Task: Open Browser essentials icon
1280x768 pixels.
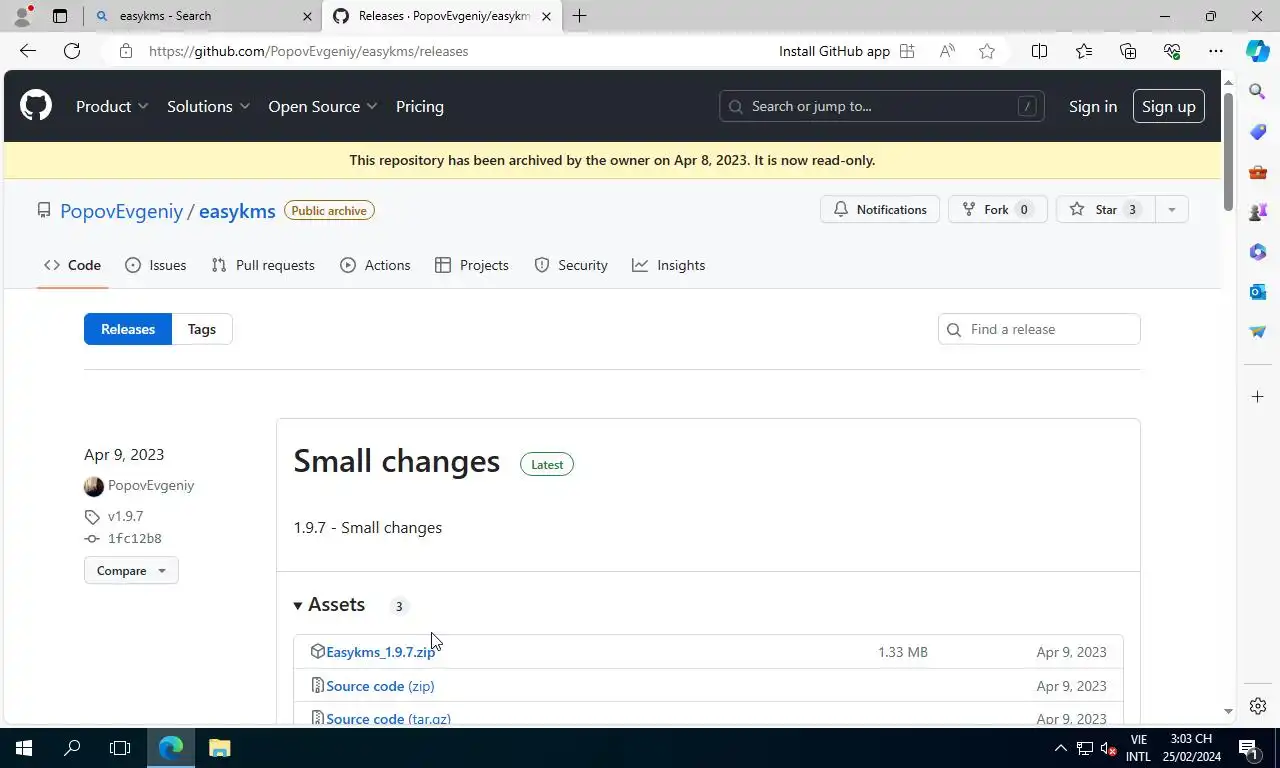Action: click(x=1172, y=51)
